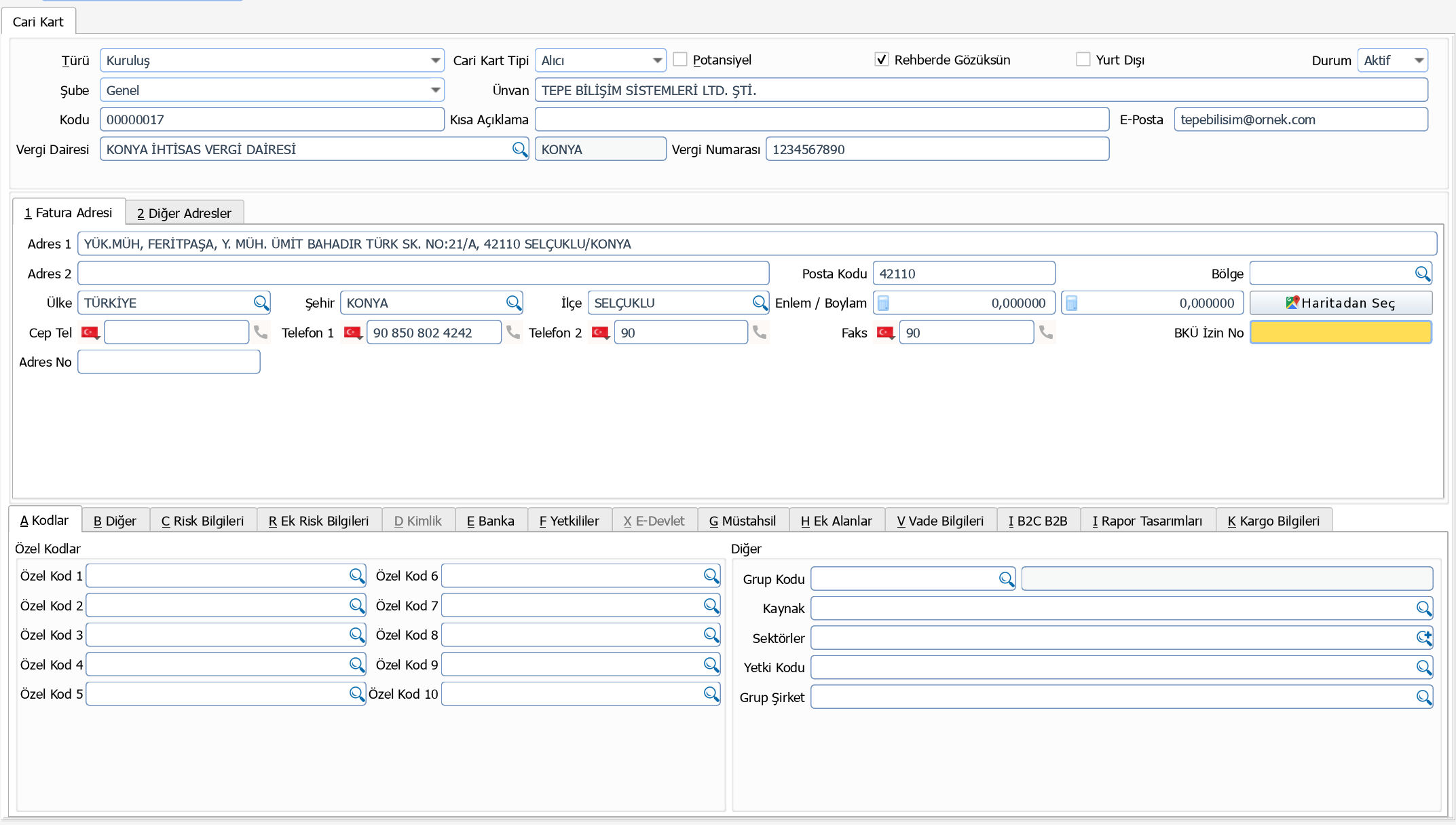Open the Şehir lookup magnifier
The width and height of the screenshot is (1456, 825).
[x=513, y=303]
